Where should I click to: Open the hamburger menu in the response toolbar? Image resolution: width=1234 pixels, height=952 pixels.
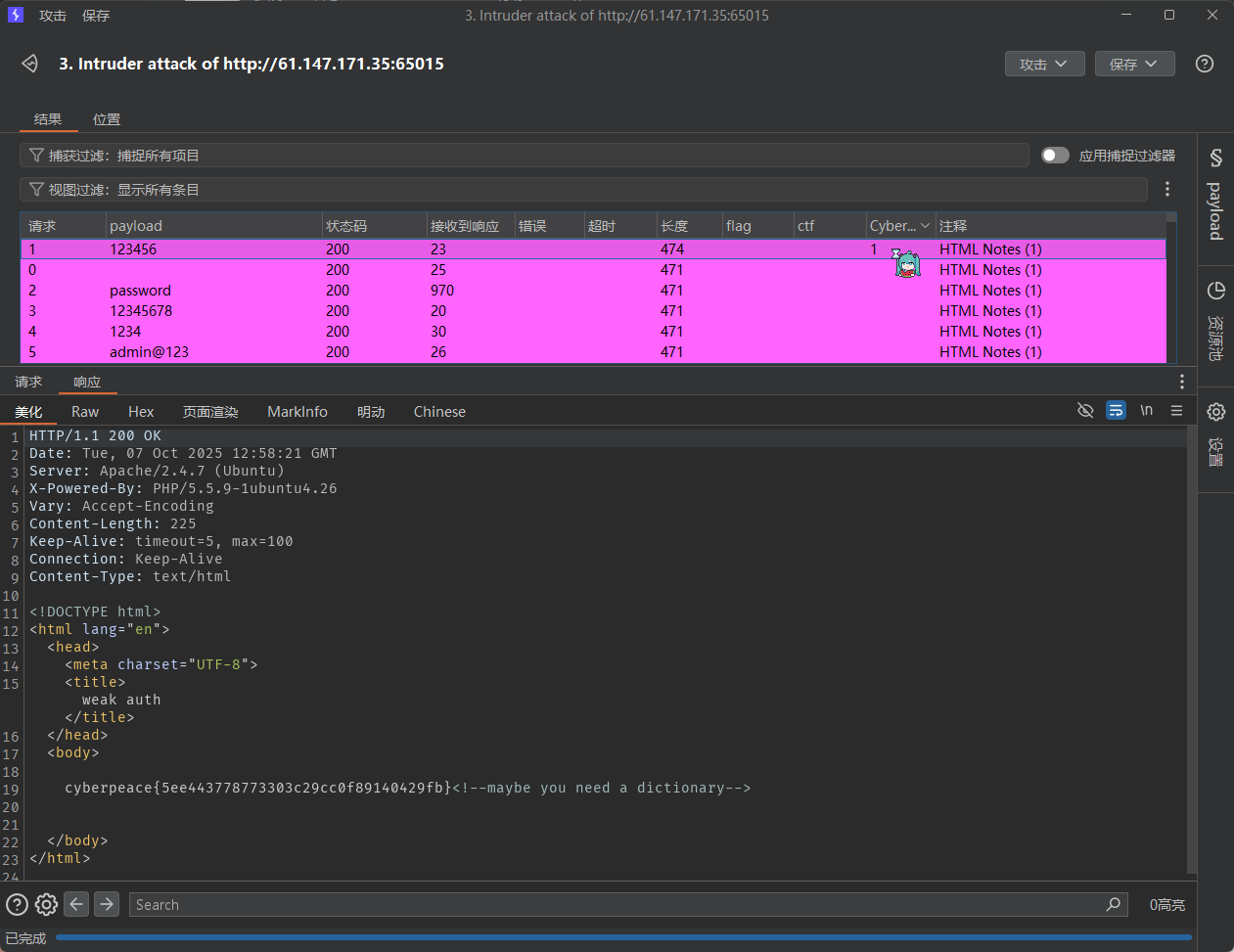tap(1176, 411)
